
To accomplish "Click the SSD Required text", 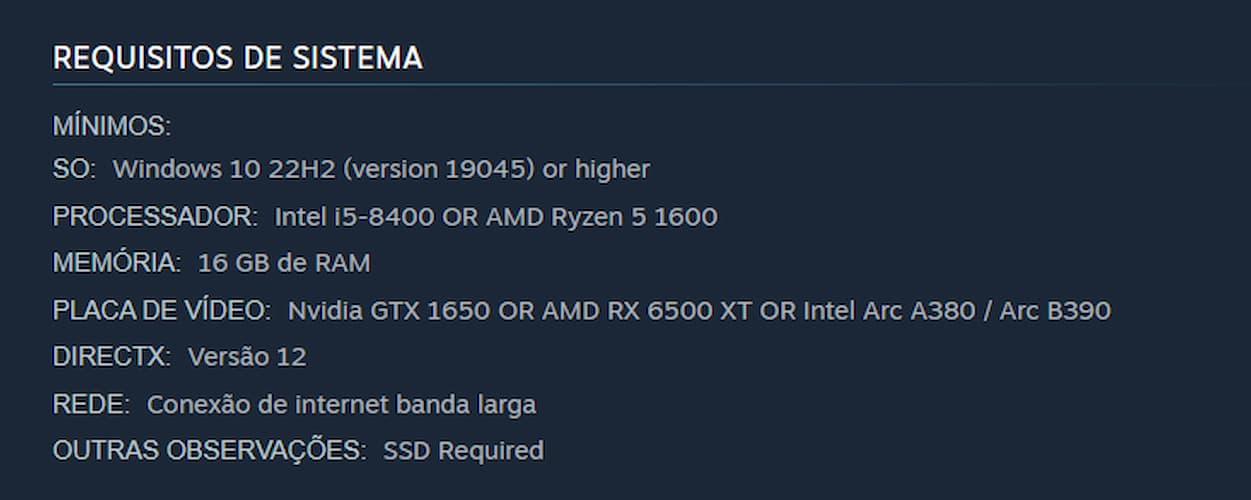I will tap(463, 451).
